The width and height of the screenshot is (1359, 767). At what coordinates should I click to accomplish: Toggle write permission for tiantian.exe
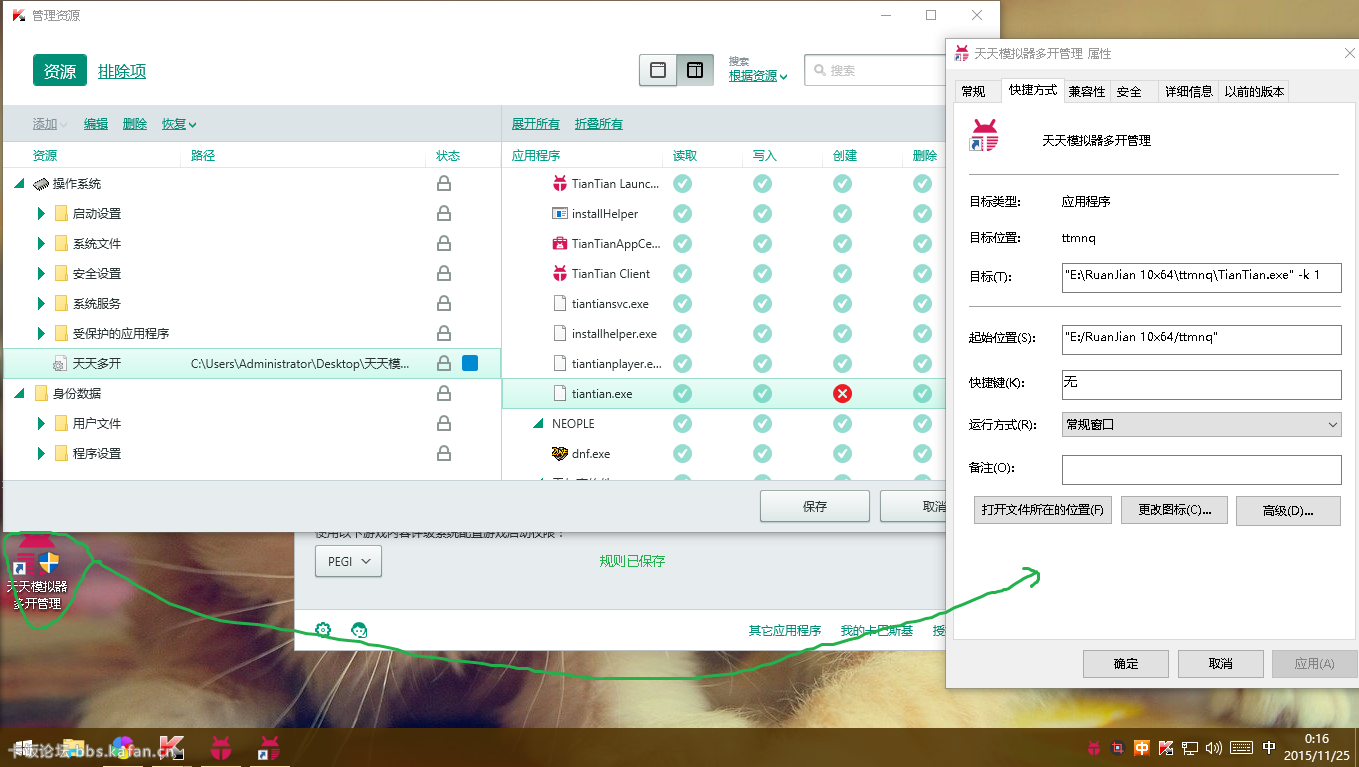click(x=762, y=394)
